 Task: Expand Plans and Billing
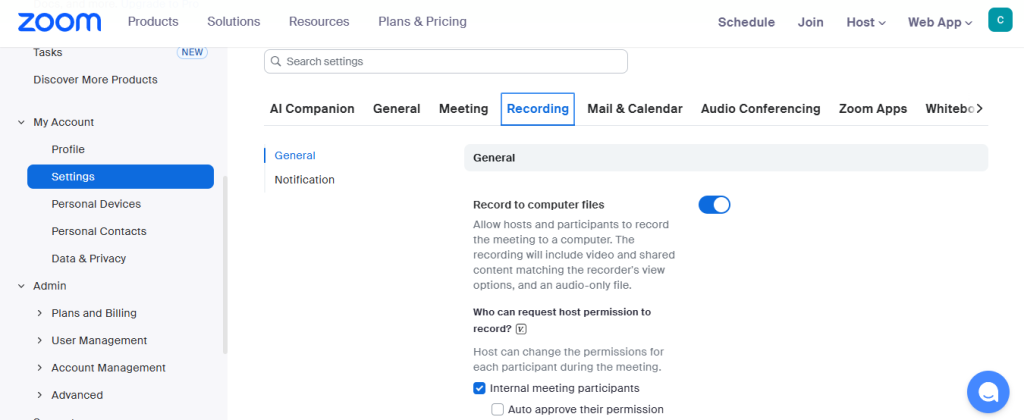point(40,314)
